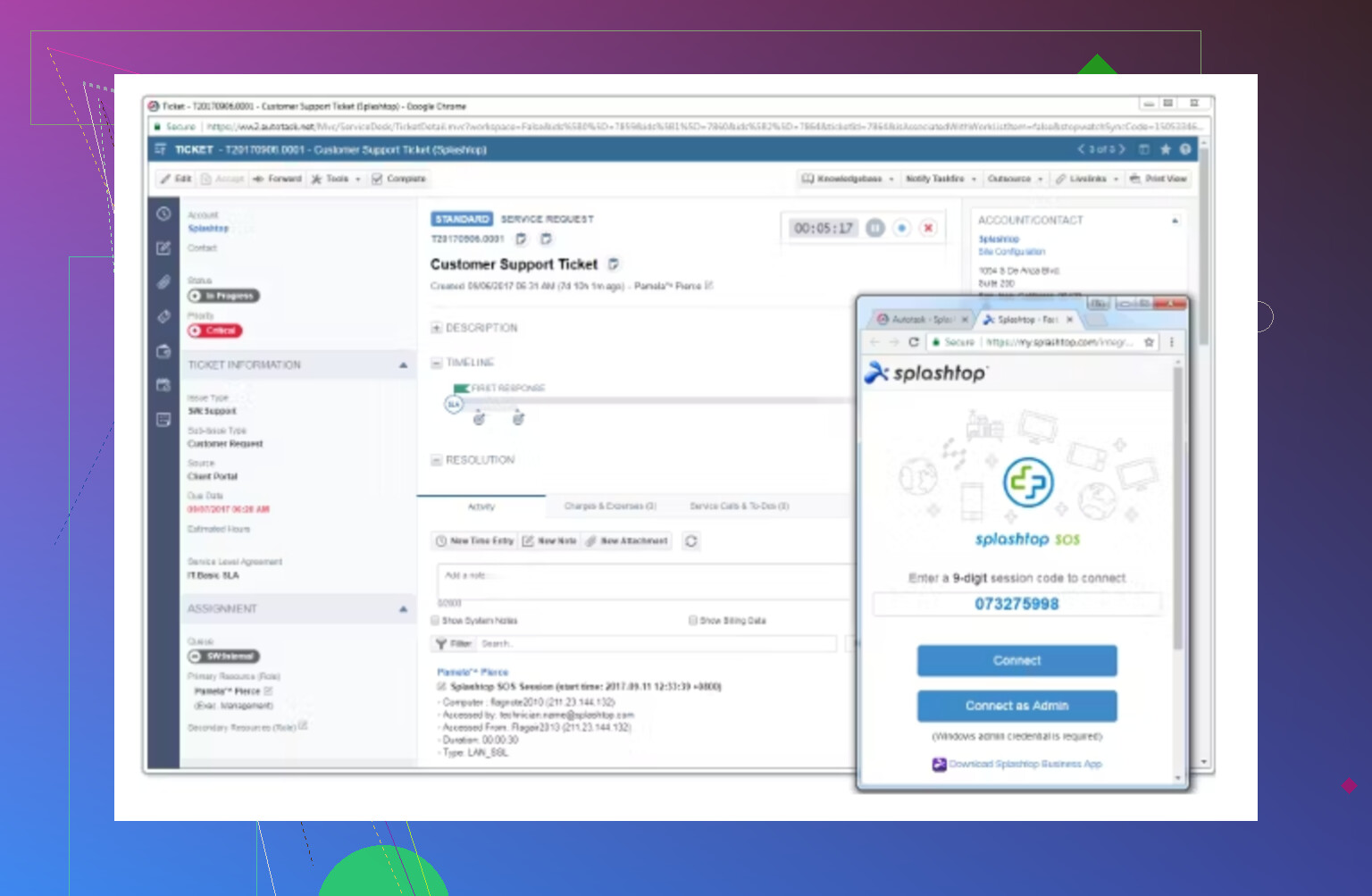Enable the Show Billing Data checkbox
1372x896 pixels.
pos(692,620)
